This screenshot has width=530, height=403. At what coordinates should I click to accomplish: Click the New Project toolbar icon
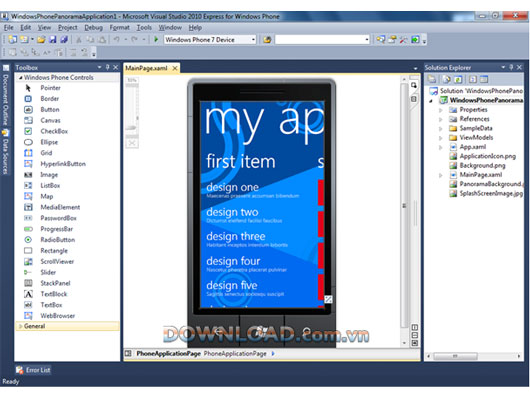(13, 40)
